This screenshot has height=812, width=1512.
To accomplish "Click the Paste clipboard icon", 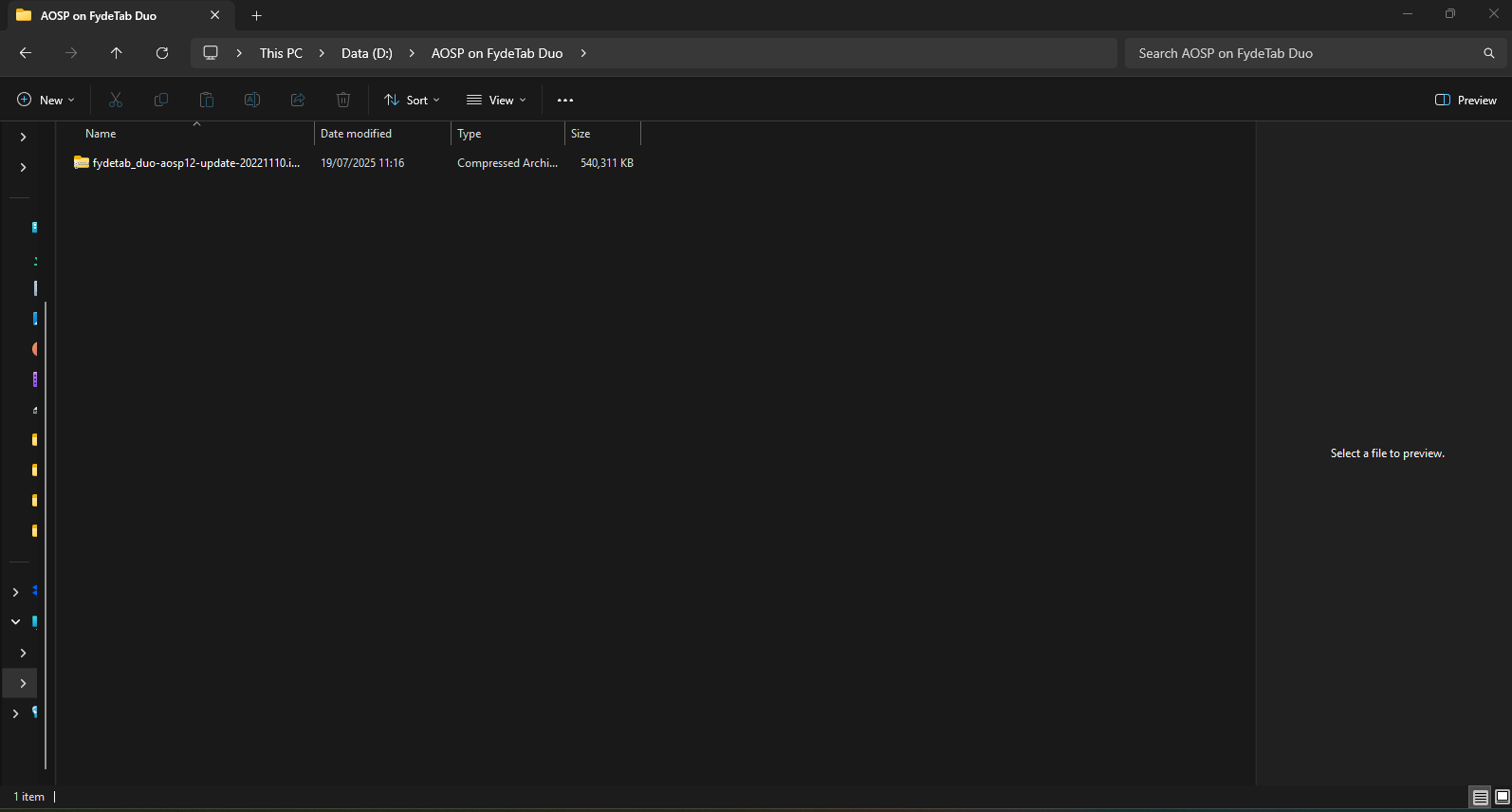I will pos(207,100).
